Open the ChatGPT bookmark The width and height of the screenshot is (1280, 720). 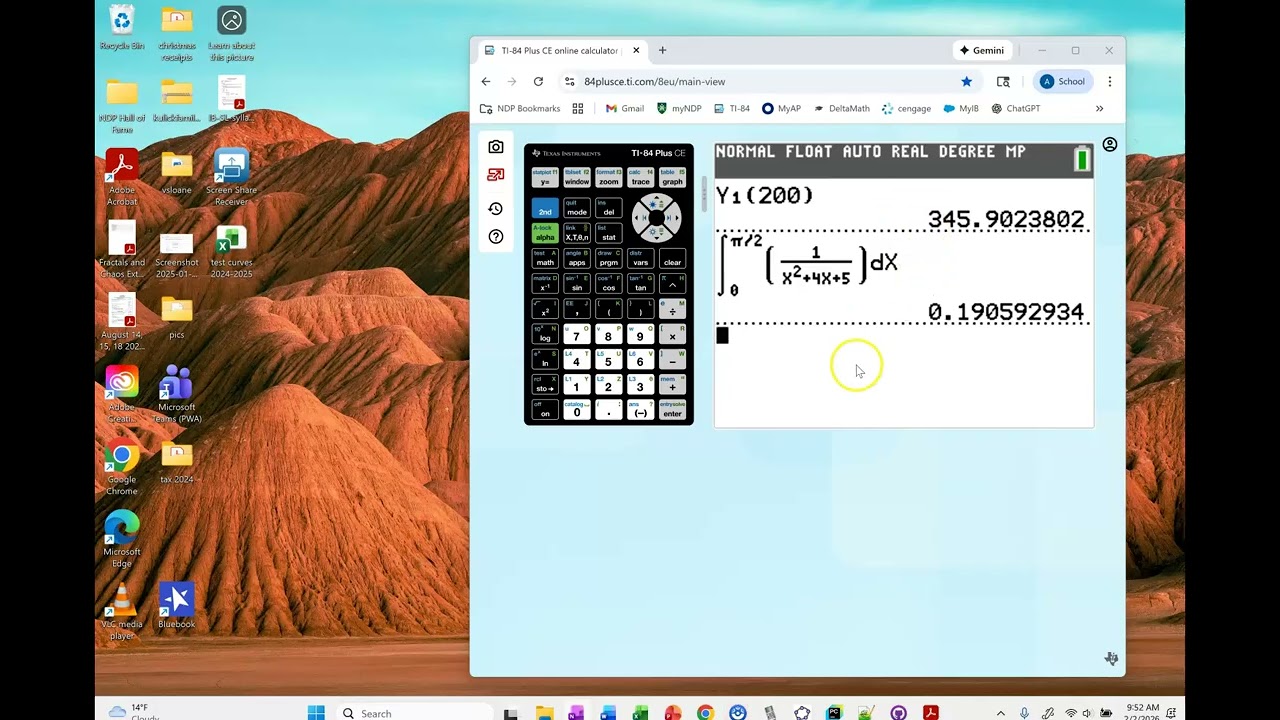(1015, 108)
